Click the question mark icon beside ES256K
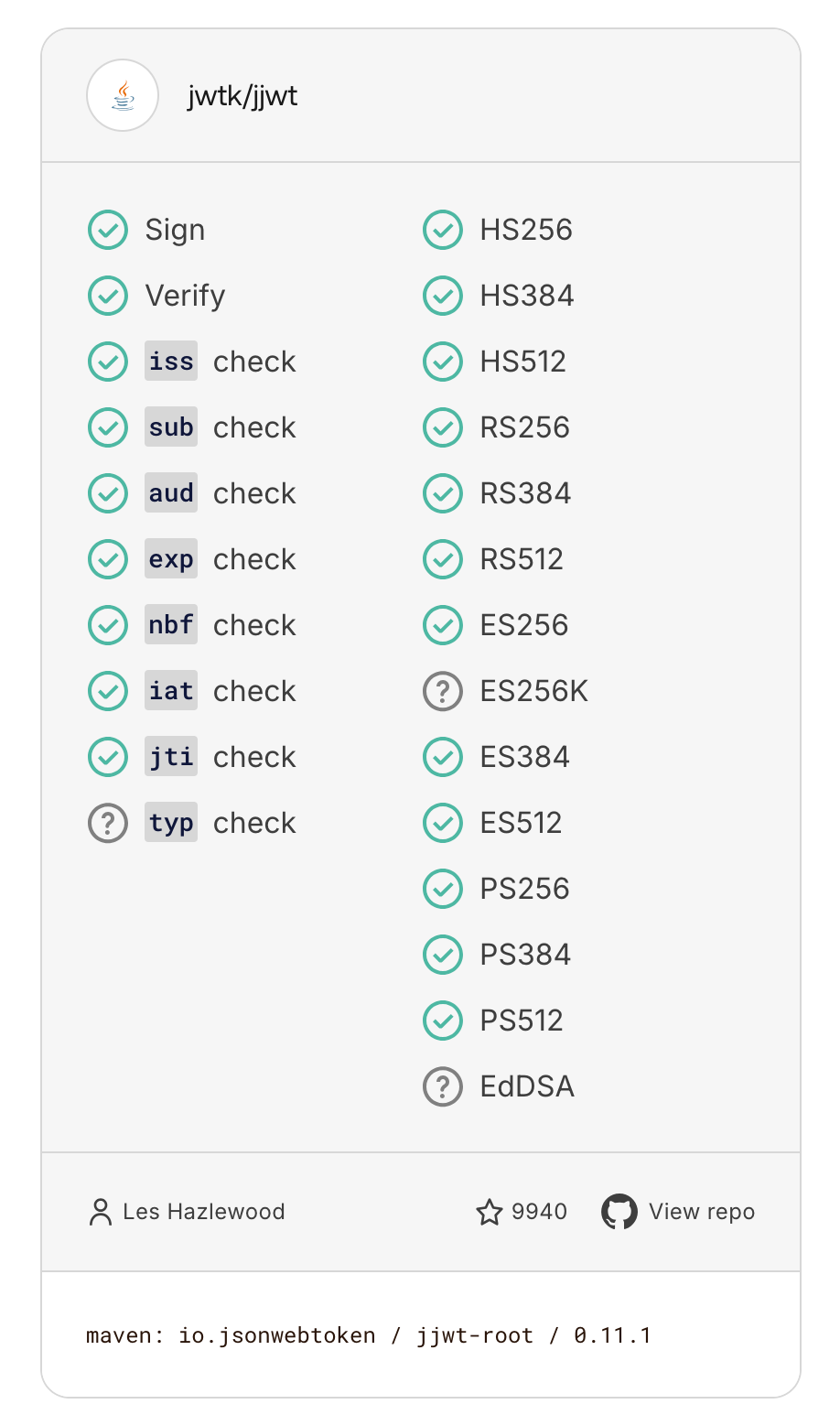This screenshot has width=840, height=1415. (x=443, y=691)
